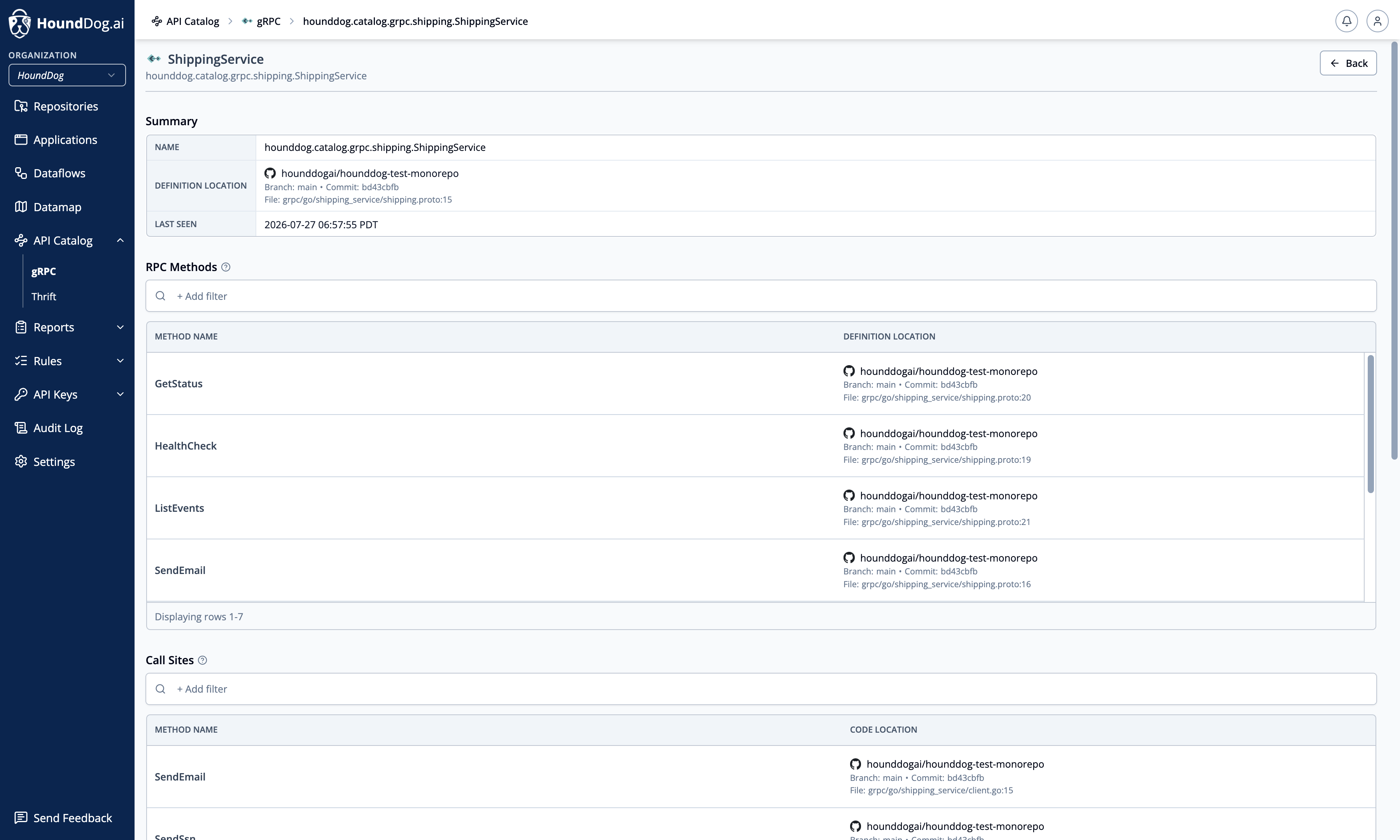Open the user profile icon
The height and width of the screenshot is (840, 1400).
[1377, 21]
